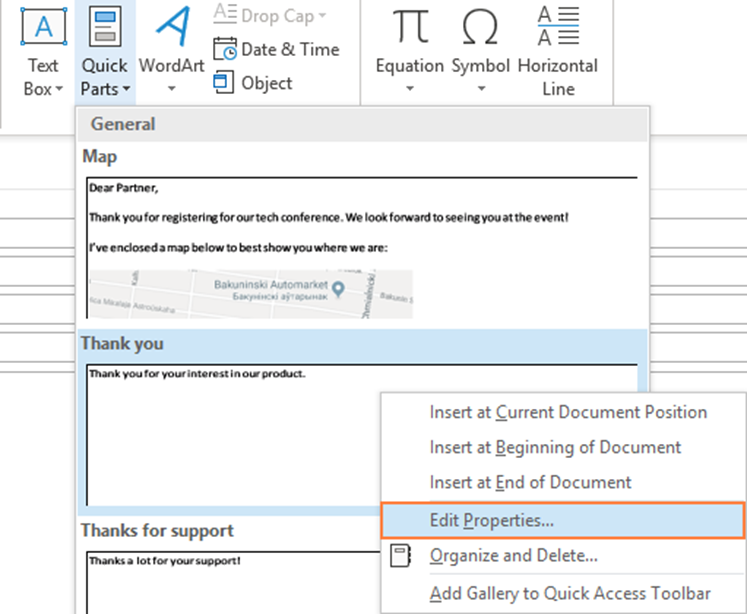
Task: Click the Organize and Delete notebook icon
Action: pyautogui.click(x=401, y=555)
